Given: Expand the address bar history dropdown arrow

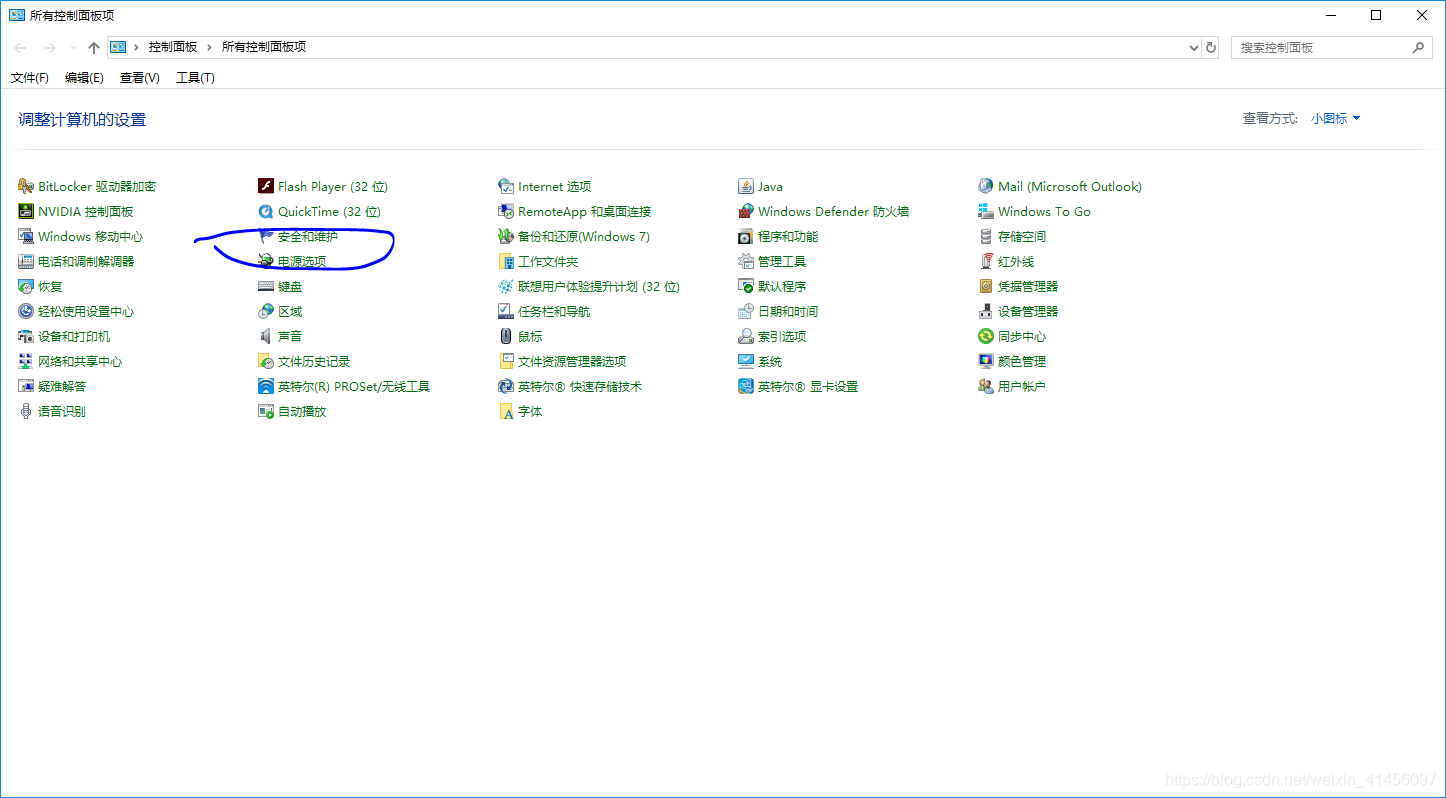Looking at the screenshot, I should point(1193,47).
